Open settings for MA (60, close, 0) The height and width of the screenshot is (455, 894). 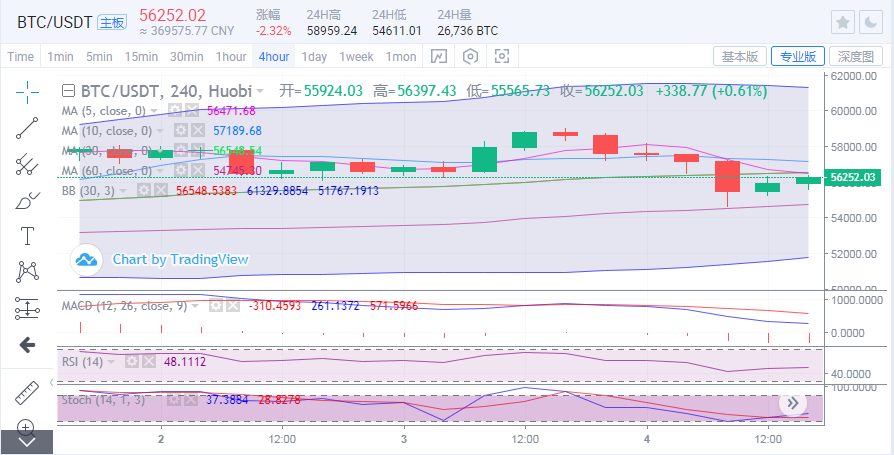[180, 170]
